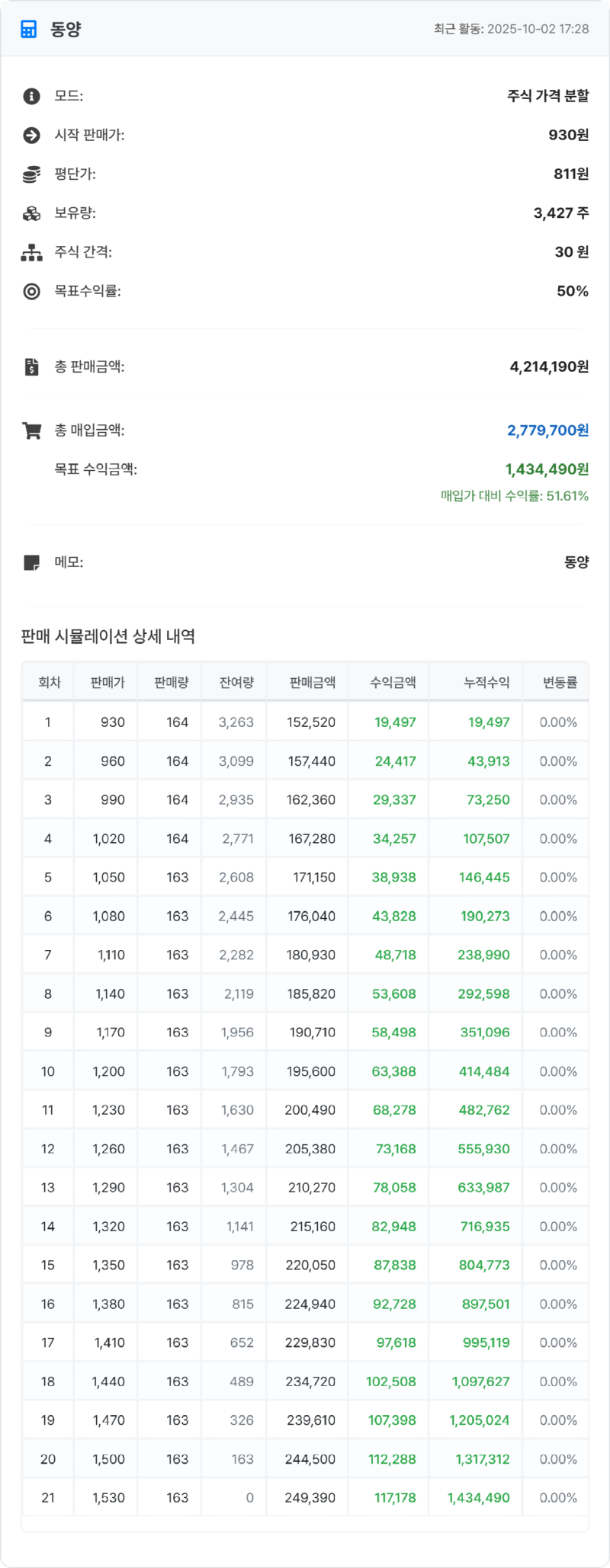
Task: Click the arrow circle icon beside 시작 판매가
Action: 30,136
